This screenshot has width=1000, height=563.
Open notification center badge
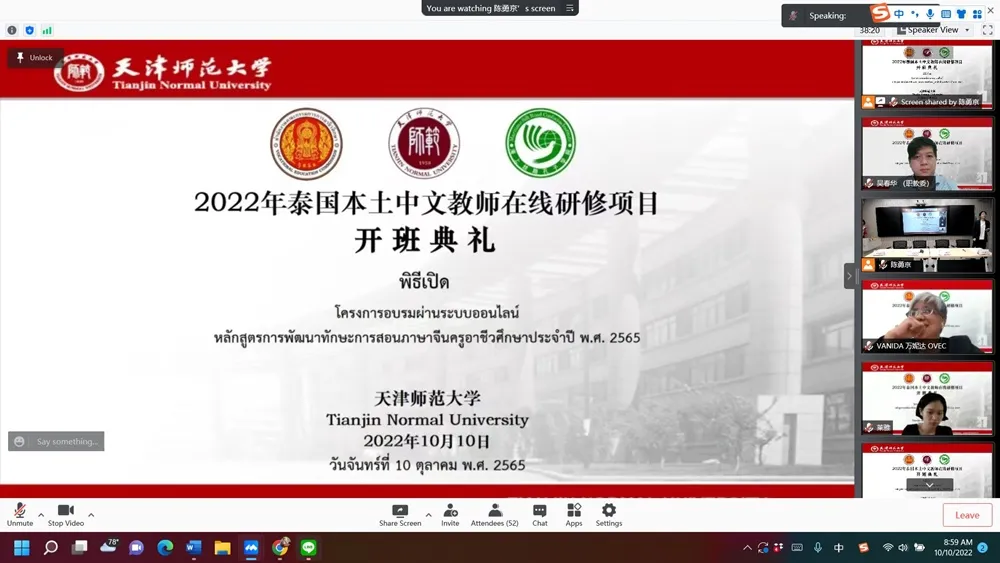click(x=983, y=548)
